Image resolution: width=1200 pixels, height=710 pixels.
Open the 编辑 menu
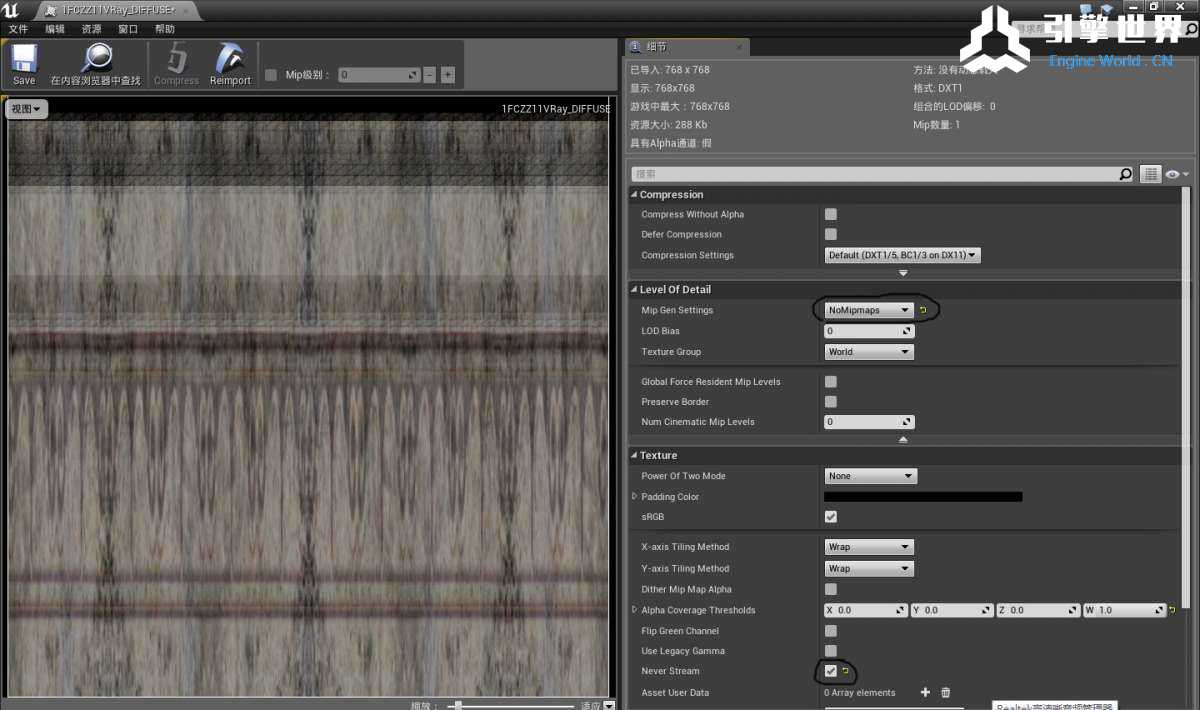click(x=55, y=30)
